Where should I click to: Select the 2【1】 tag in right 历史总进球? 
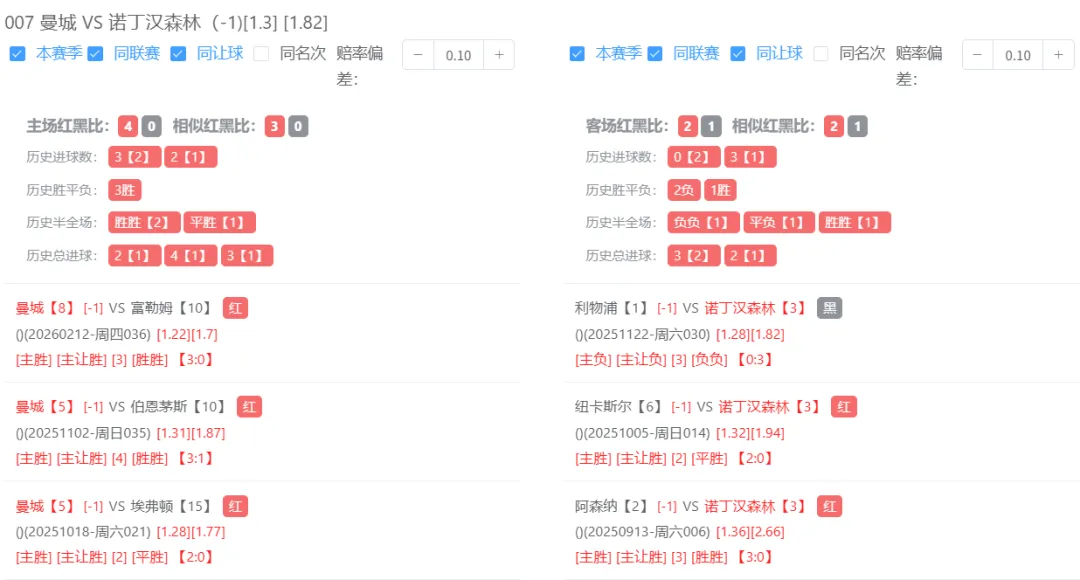pos(750,256)
